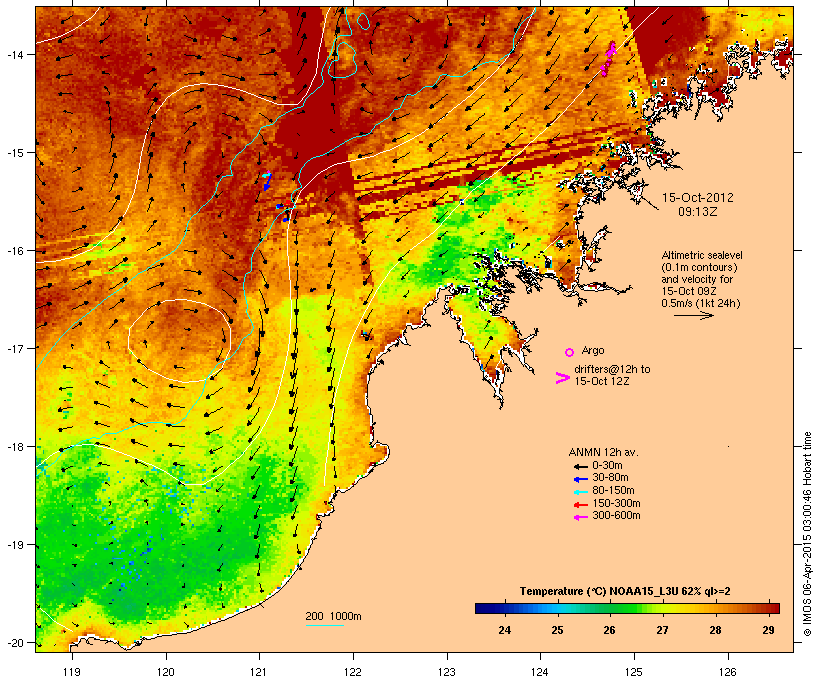Click the 'Altimetric sealevel' caption text
The image size is (820, 680).
click(702, 255)
